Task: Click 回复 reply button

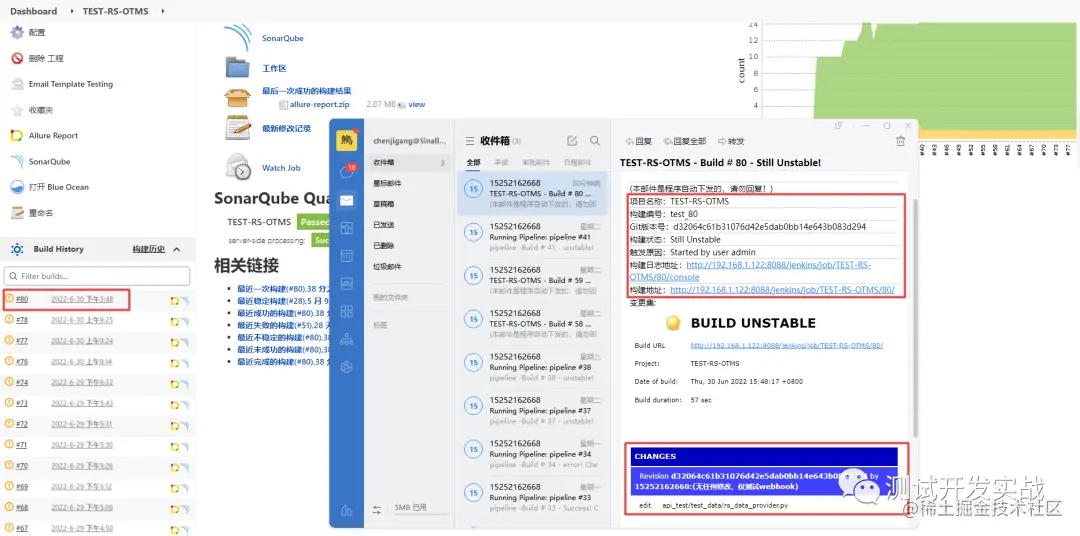Action: click(638, 141)
